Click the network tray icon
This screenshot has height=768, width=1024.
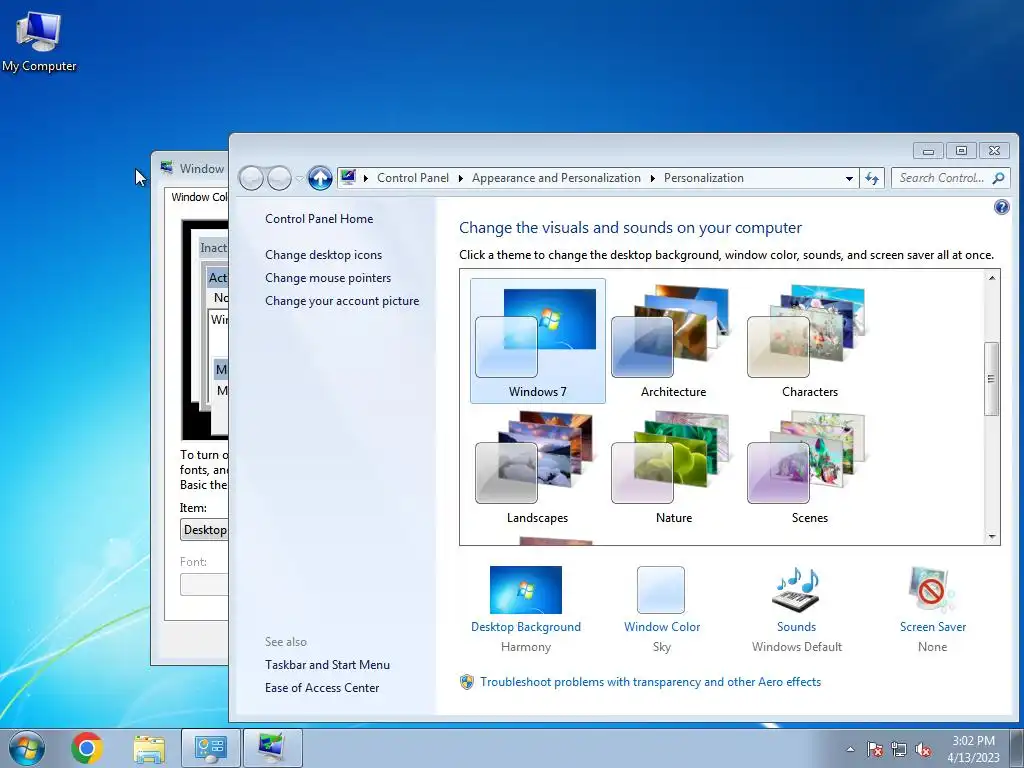[x=899, y=749]
